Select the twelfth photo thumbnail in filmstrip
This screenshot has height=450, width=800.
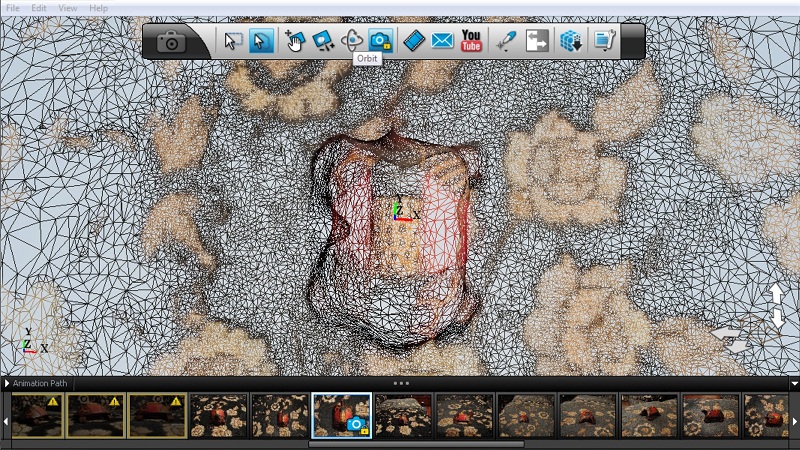coord(710,416)
